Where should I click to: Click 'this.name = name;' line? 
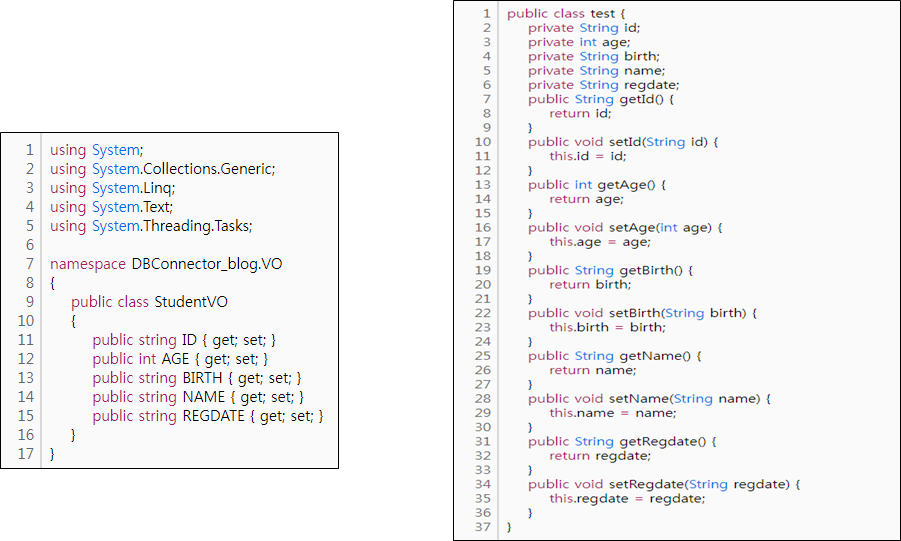pyautogui.click(x=613, y=413)
